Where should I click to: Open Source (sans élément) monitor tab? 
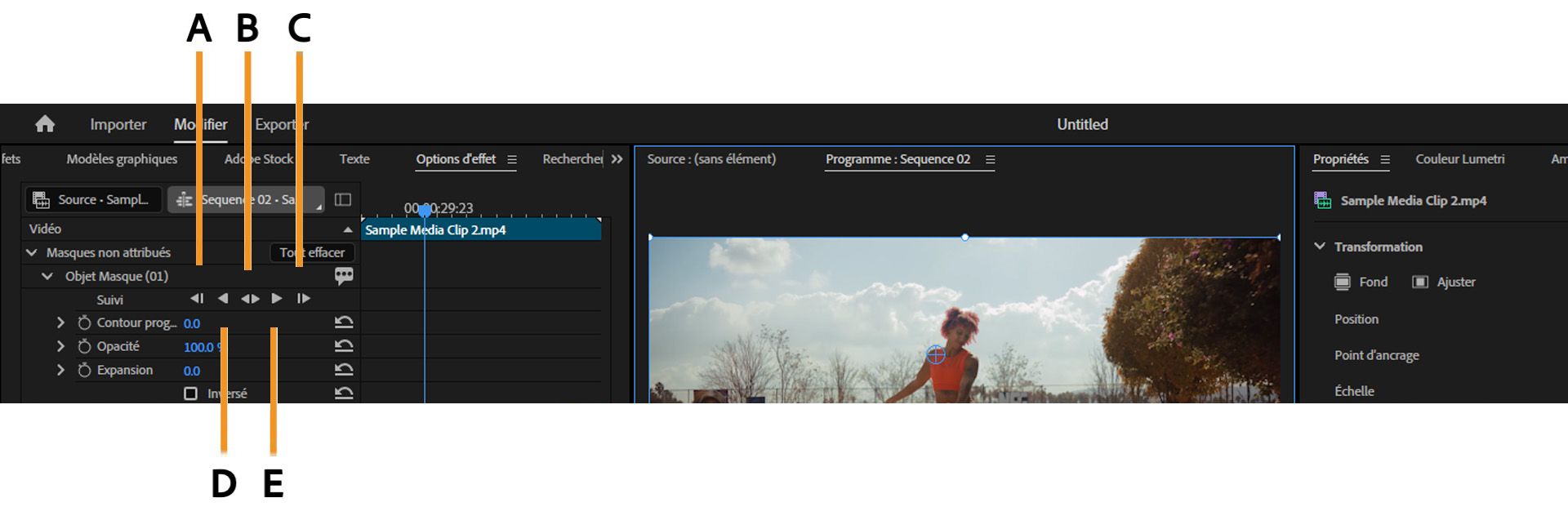tap(711, 159)
